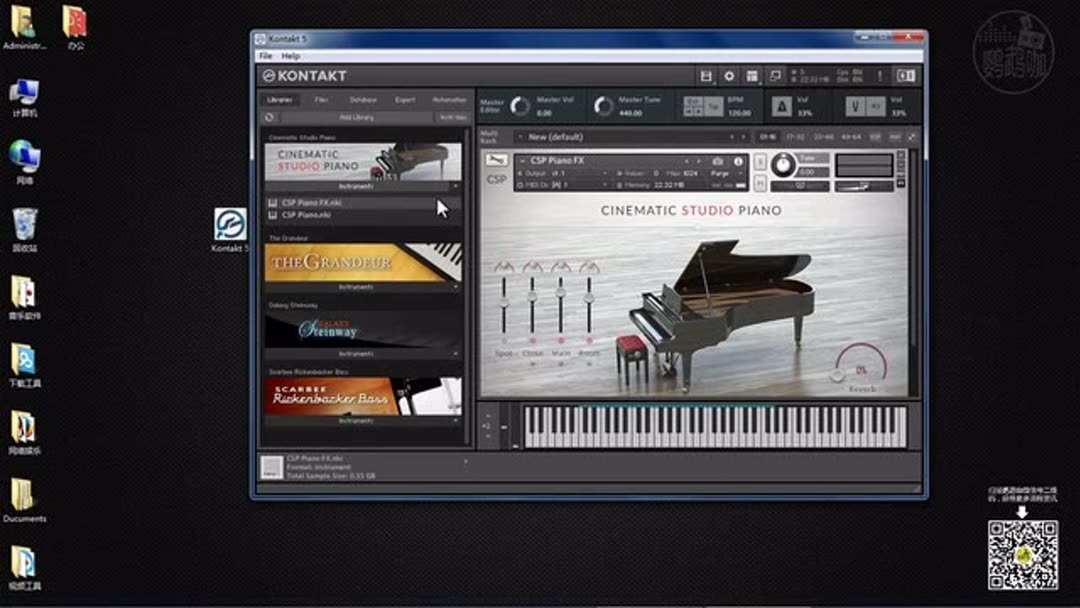Image resolution: width=1080 pixels, height=608 pixels.
Task: Solo the CSP Piano FX instrument
Action: (760, 161)
